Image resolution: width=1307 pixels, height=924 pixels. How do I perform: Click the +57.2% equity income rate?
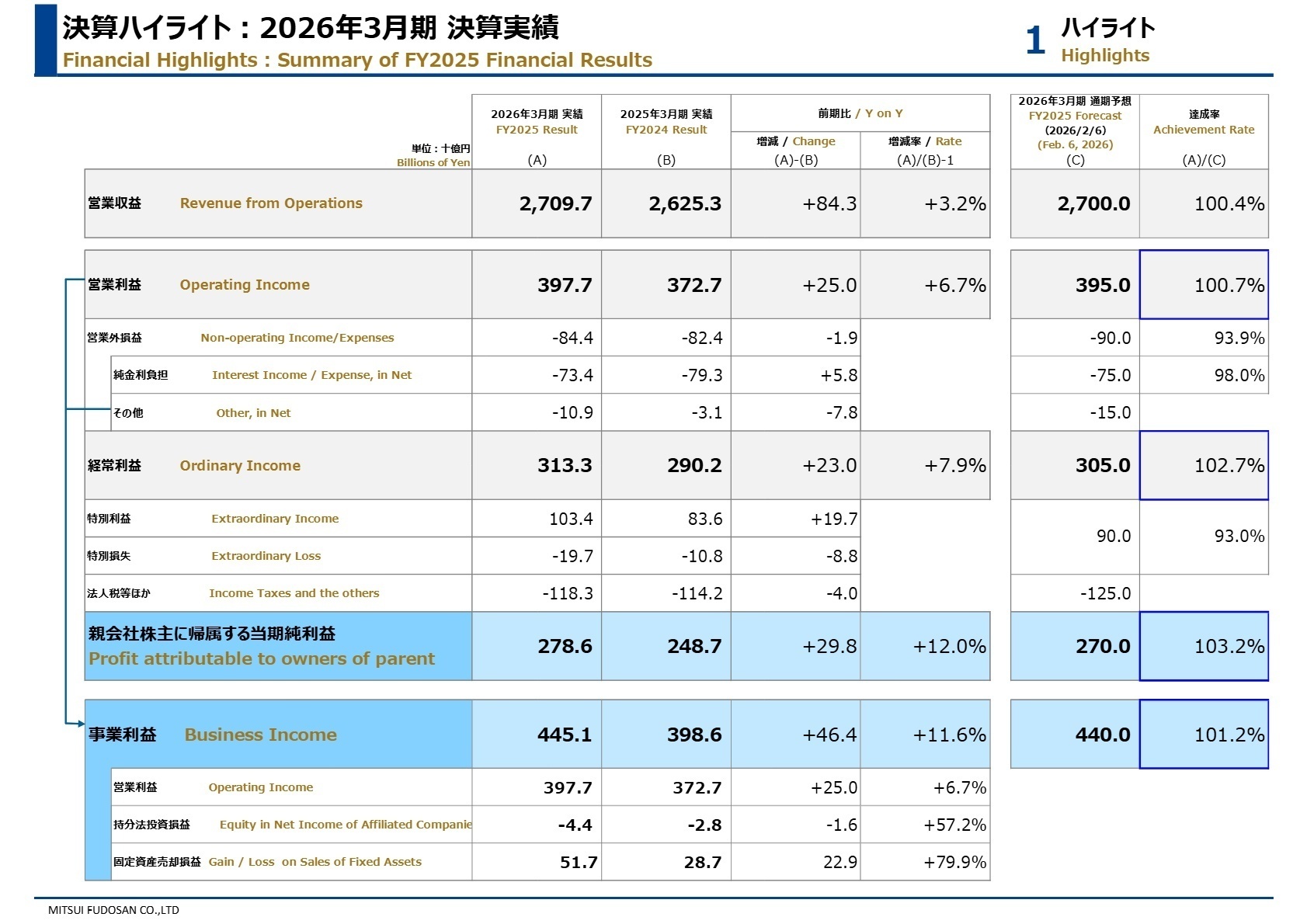click(955, 825)
